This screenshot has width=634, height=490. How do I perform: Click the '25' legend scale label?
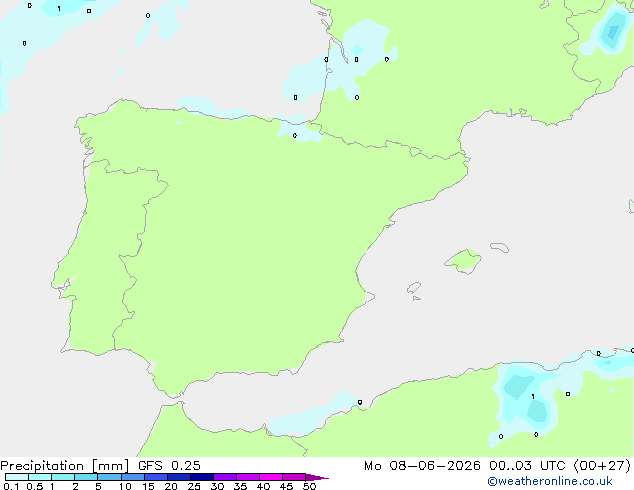coord(194,486)
